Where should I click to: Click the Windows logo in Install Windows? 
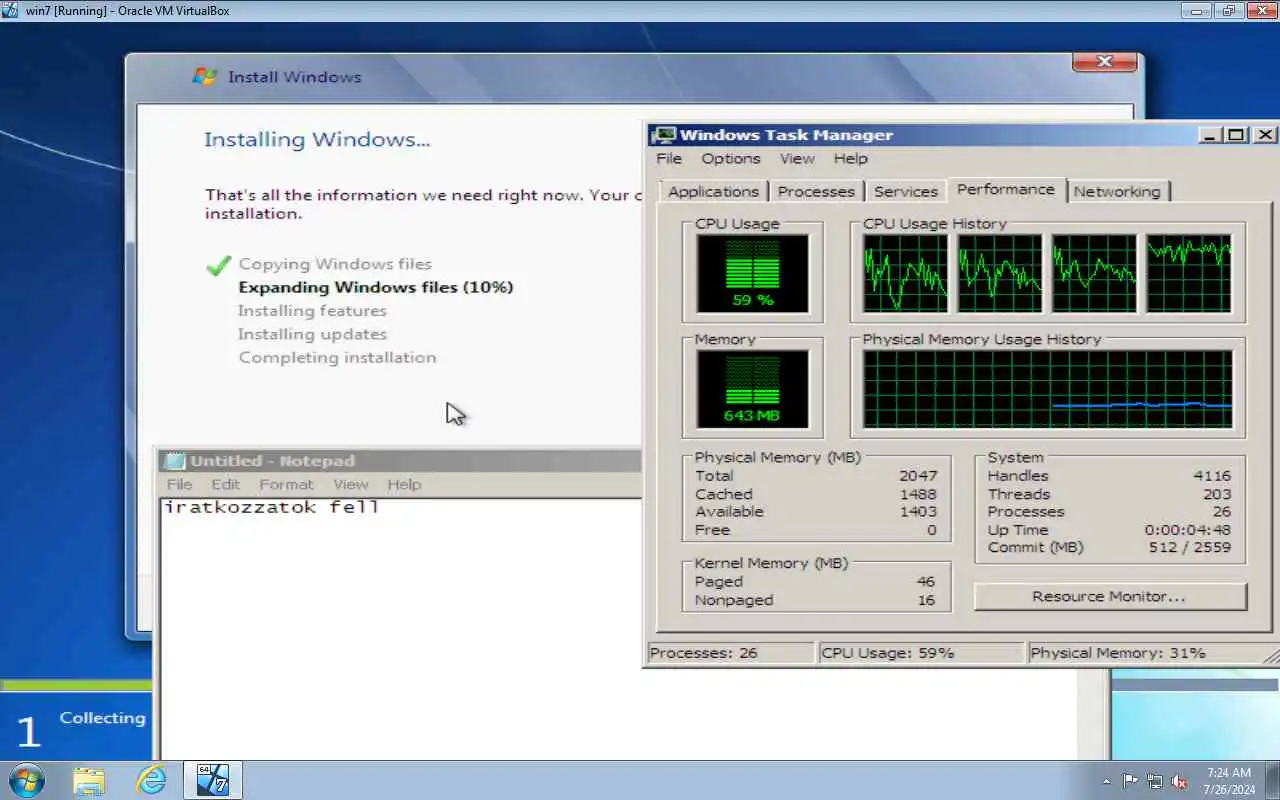click(x=205, y=77)
